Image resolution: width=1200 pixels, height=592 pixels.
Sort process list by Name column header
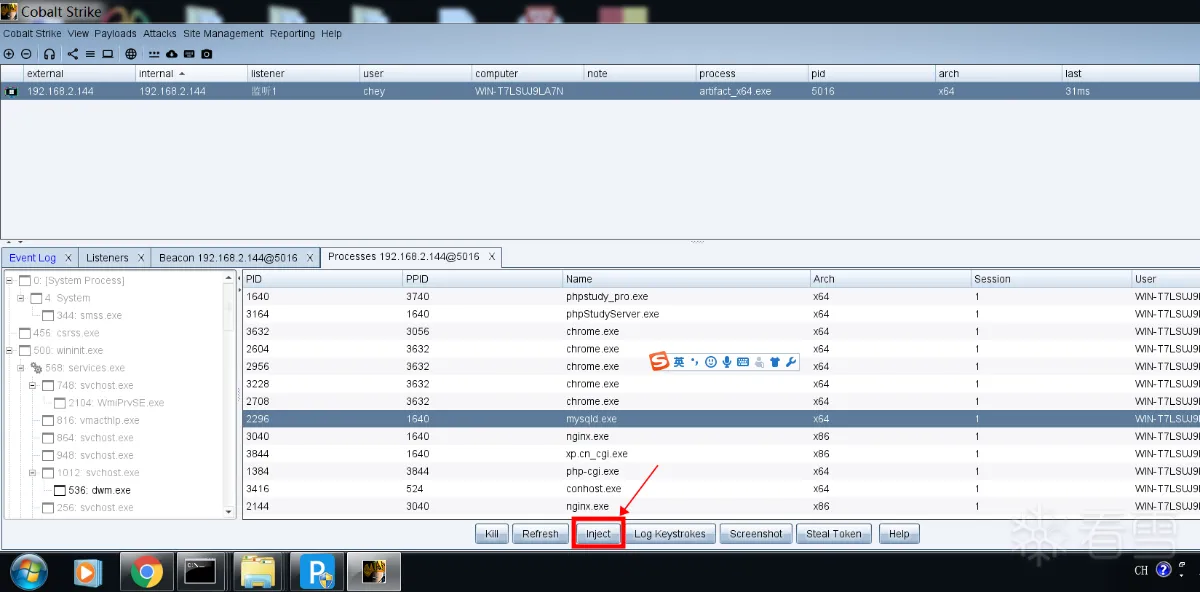click(686, 279)
